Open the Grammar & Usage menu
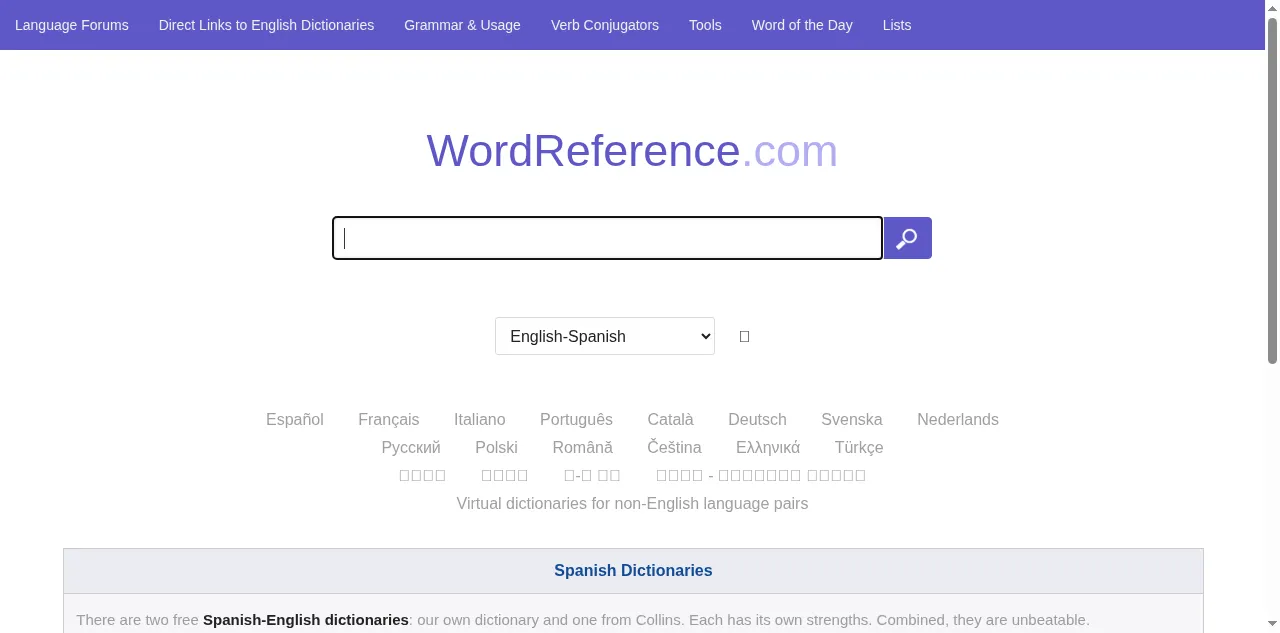 pos(462,25)
